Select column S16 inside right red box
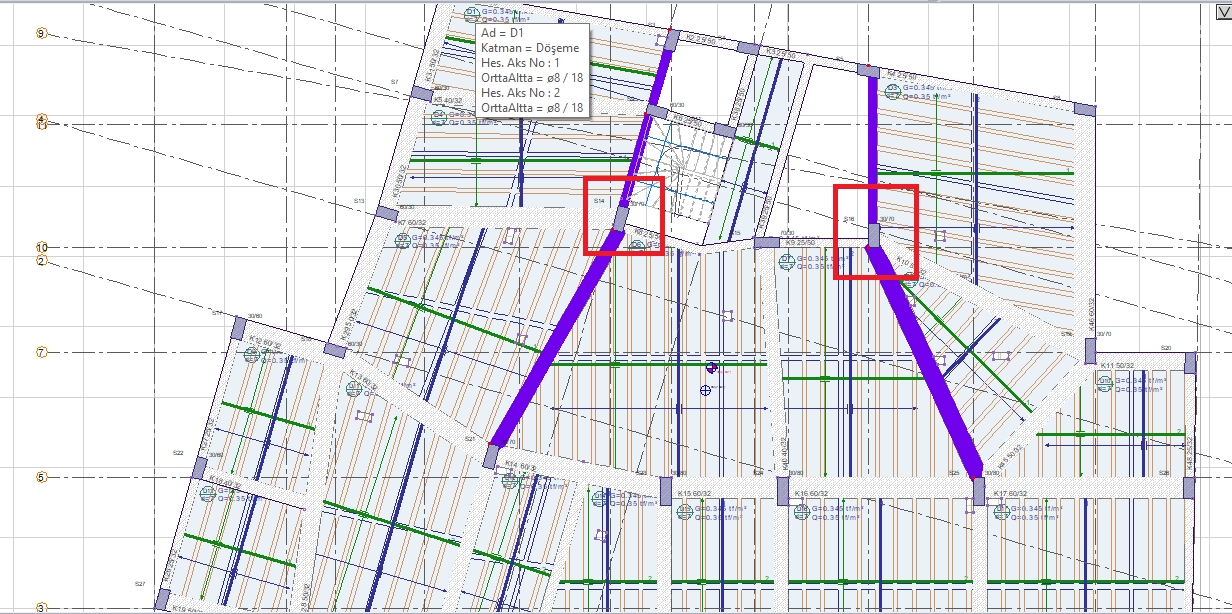Viewport: 1232px width, 614px height. (873, 234)
